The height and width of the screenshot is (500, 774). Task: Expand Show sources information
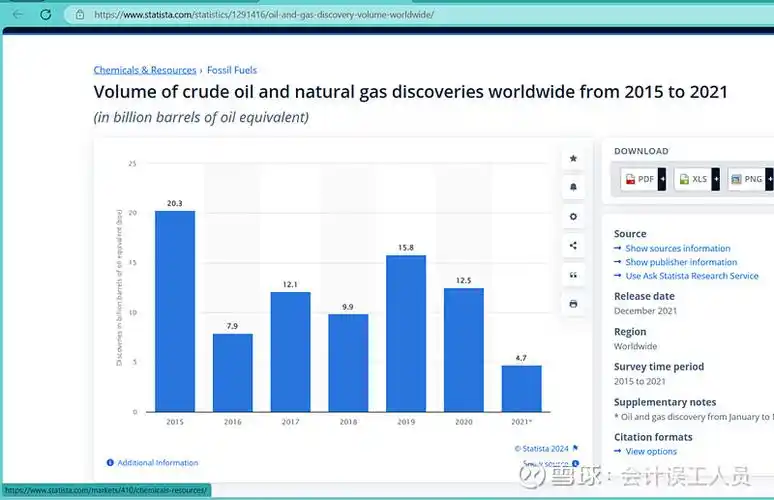tap(677, 248)
